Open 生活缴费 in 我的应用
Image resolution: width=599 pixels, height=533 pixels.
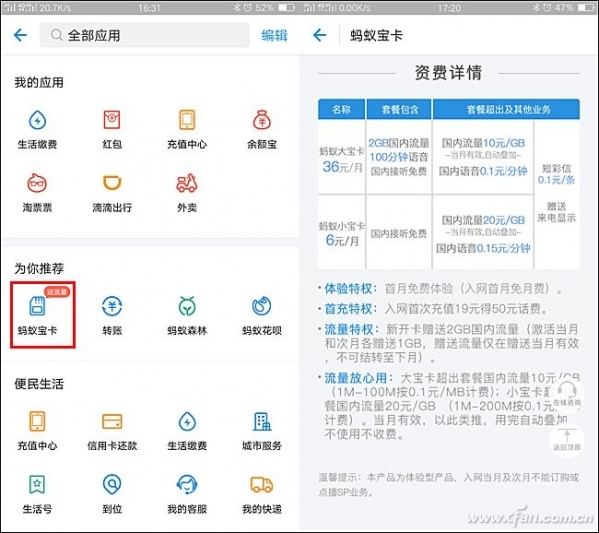37,129
